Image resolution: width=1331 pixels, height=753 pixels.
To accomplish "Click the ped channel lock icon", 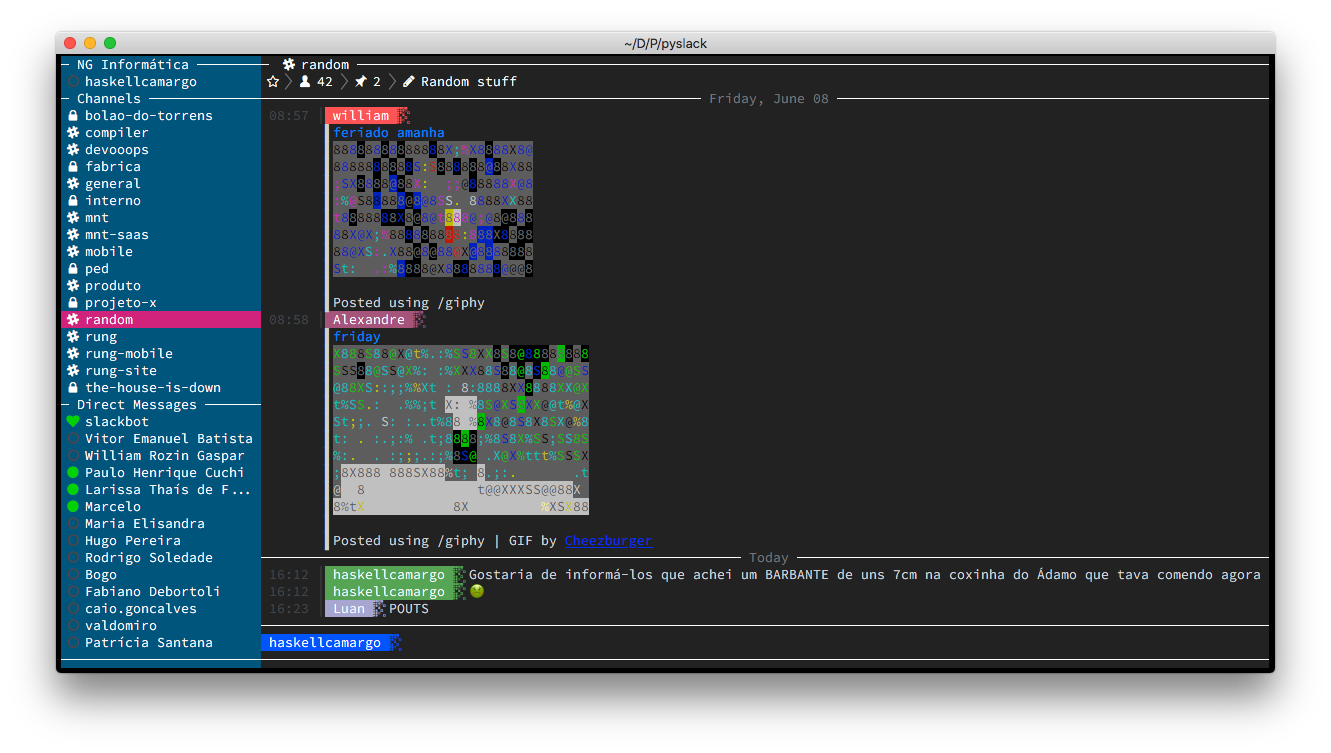I will tap(73, 269).
